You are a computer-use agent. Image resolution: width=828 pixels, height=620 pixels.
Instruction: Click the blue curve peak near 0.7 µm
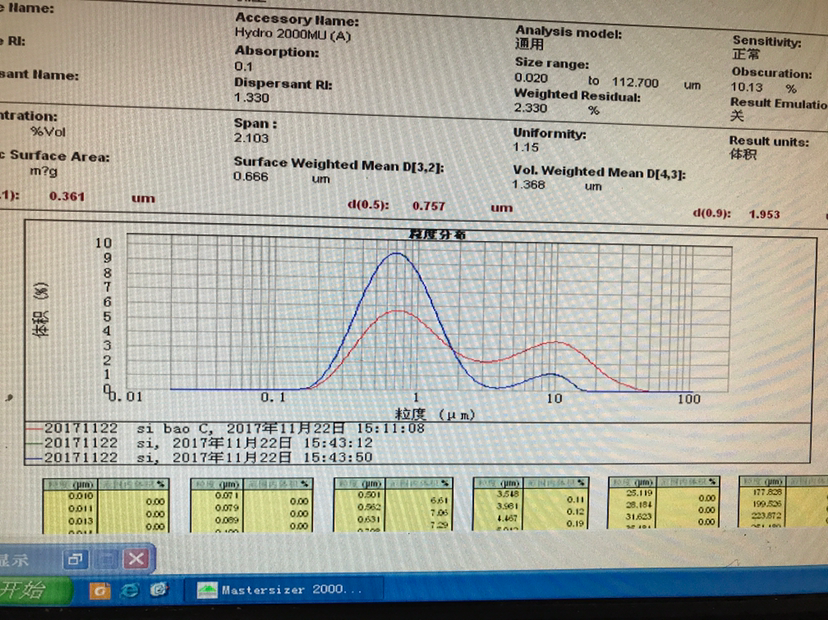pos(396,254)
